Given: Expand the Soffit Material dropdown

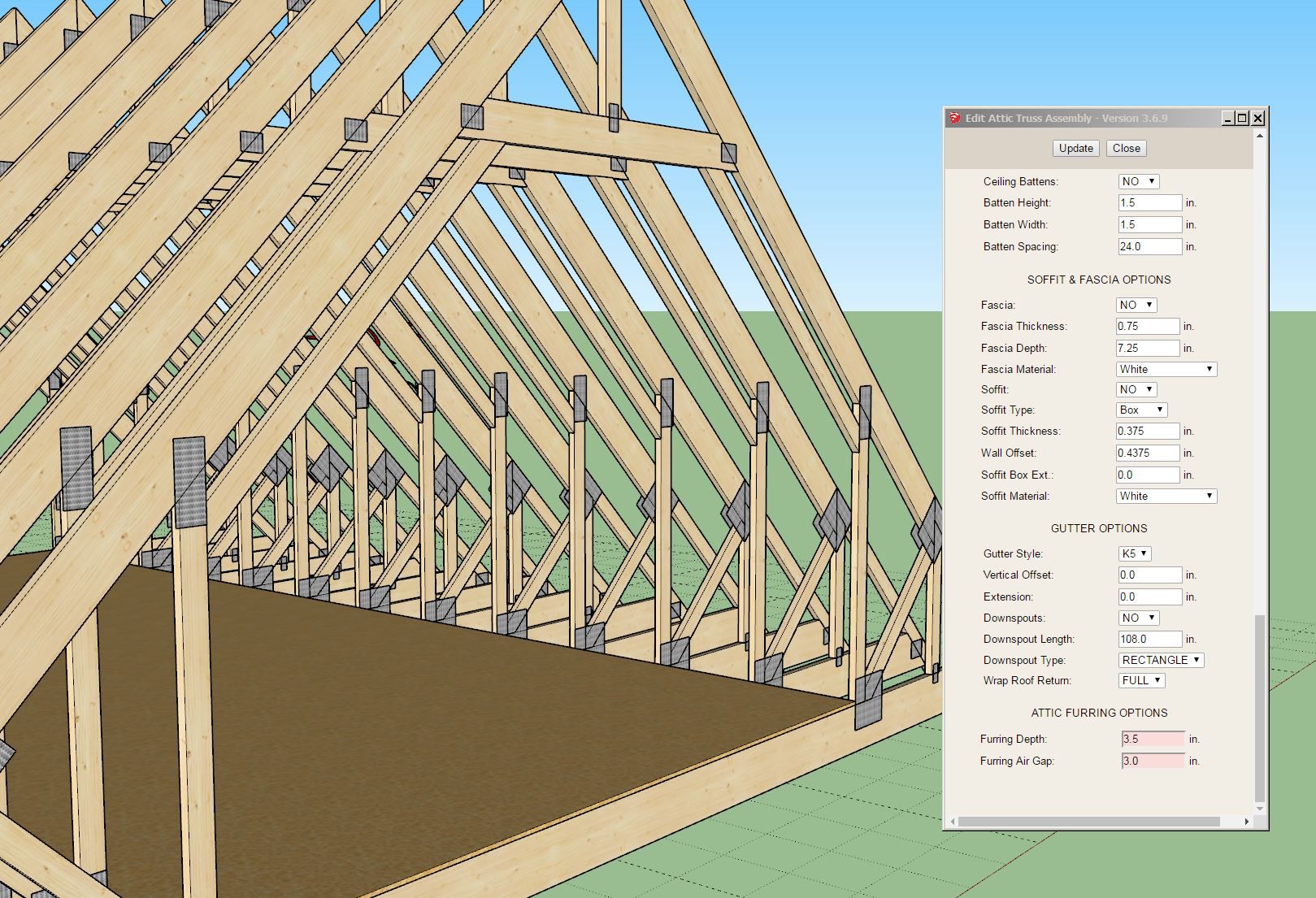Looking at the screenshot, I should (x=1166, y=496).
